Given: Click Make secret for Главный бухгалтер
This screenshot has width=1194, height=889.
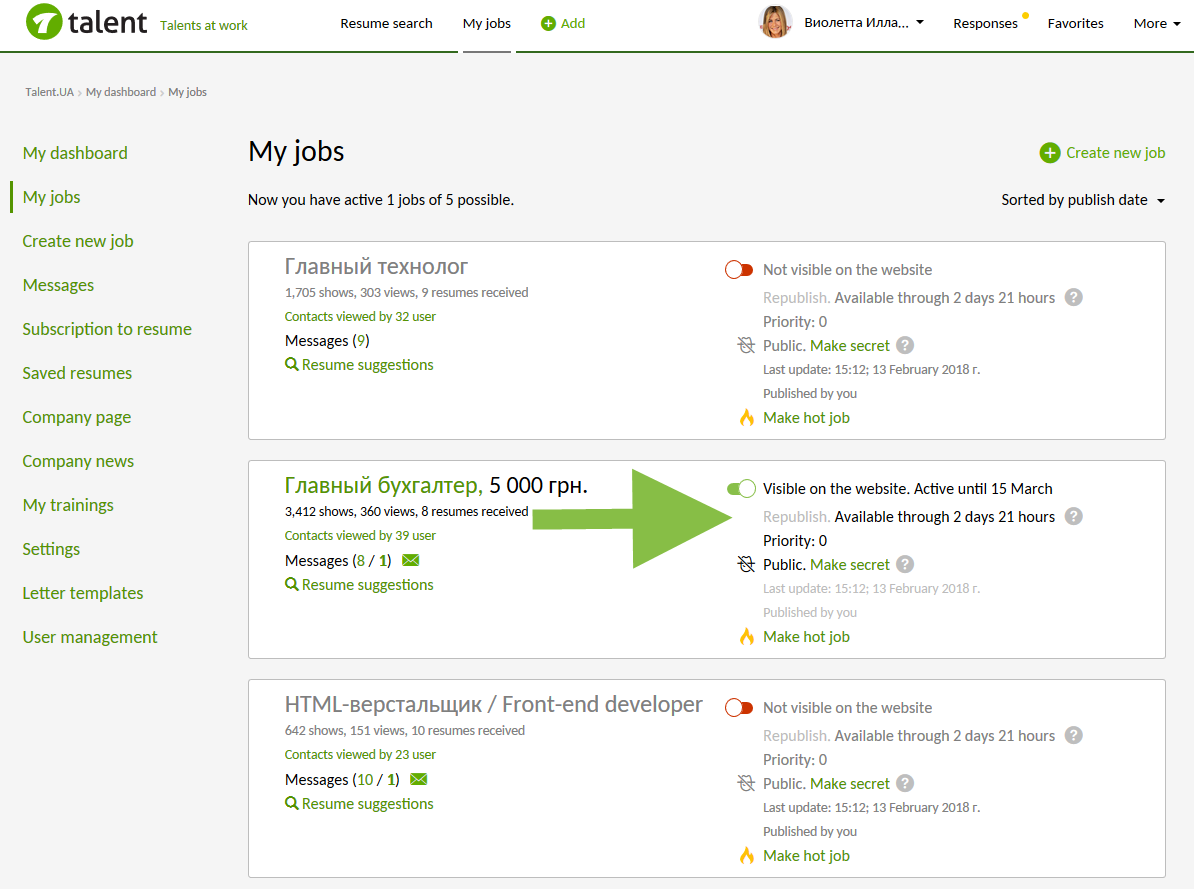Looking at the screenshot, I should click(850, 564).
